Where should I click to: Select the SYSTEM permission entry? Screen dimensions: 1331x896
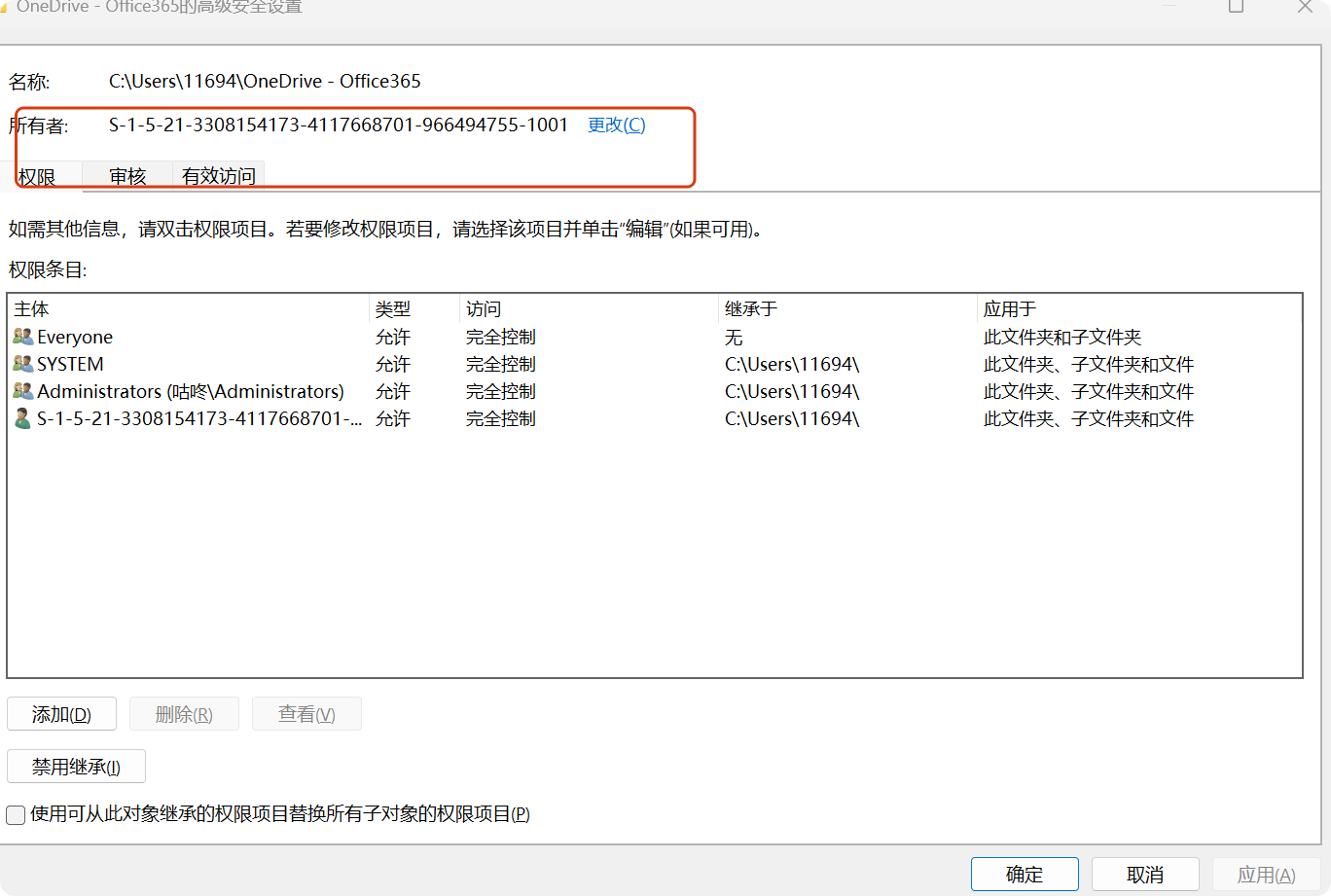click(x=654, y=364)
